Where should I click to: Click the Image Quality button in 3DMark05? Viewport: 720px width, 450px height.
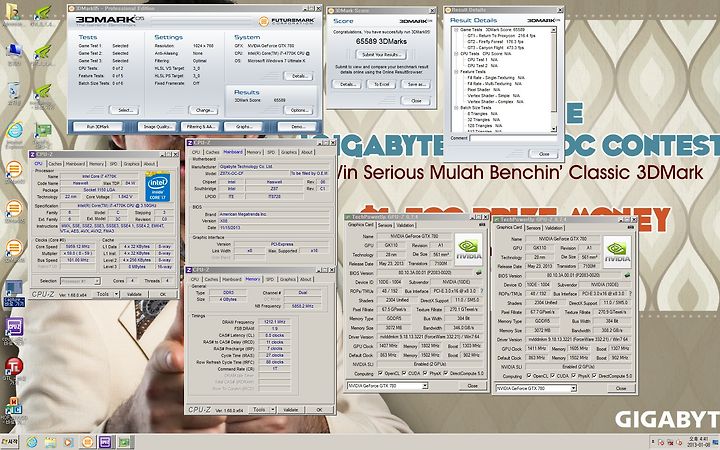tap(157, 127)
